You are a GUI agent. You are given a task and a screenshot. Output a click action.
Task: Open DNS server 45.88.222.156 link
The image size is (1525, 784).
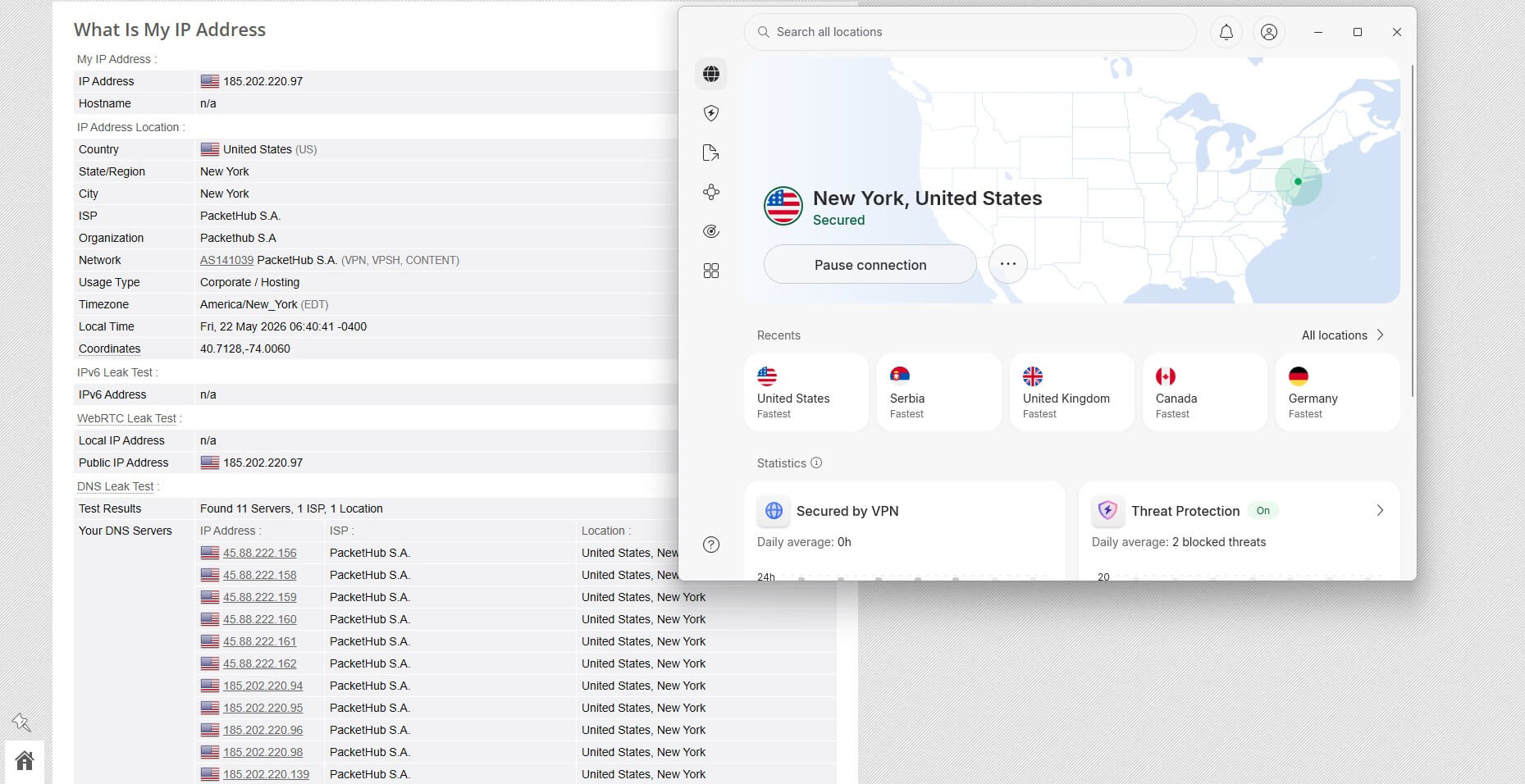tap(260, 553)
